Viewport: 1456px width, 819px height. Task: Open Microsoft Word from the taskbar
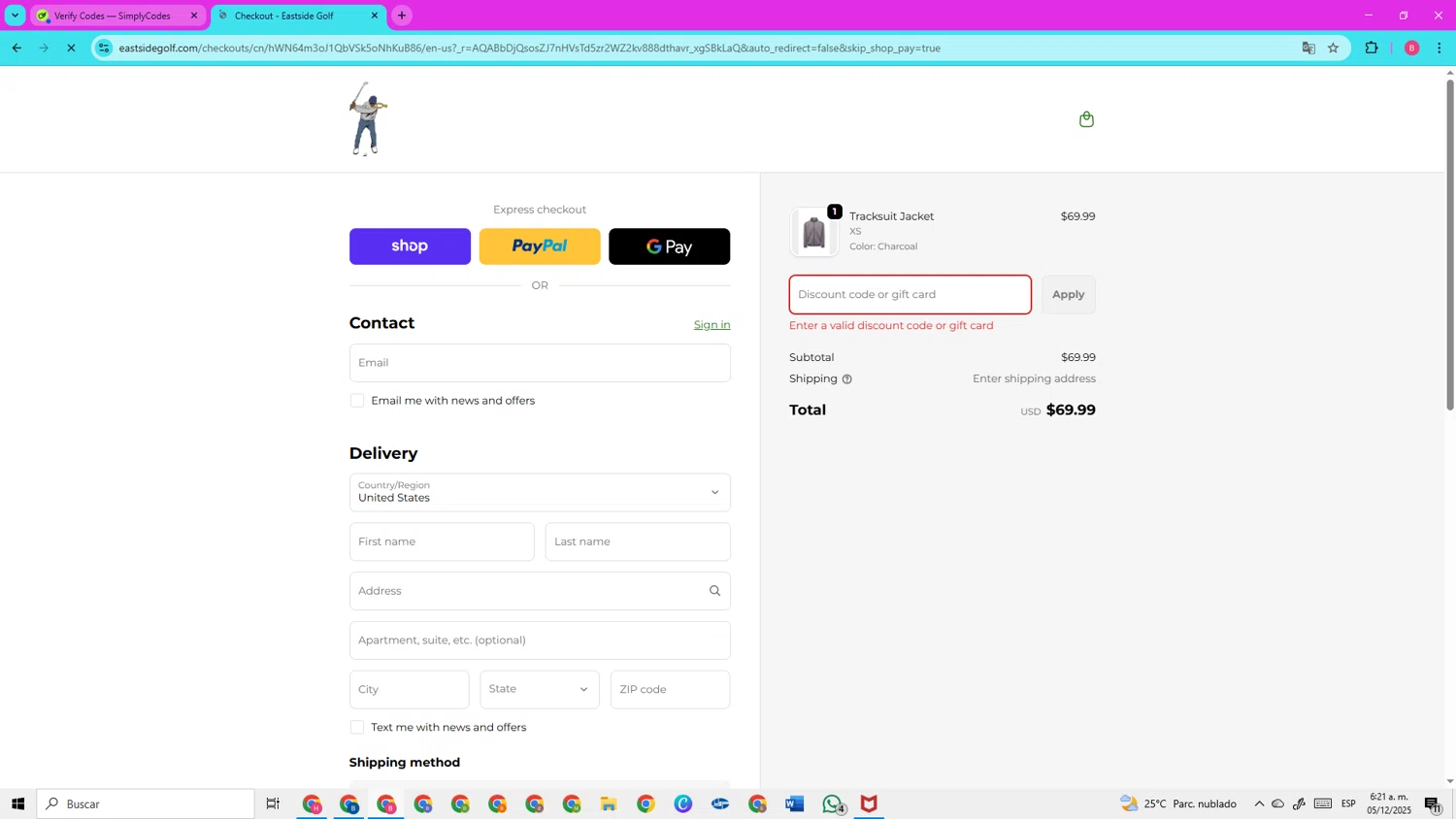pos(795,803)
